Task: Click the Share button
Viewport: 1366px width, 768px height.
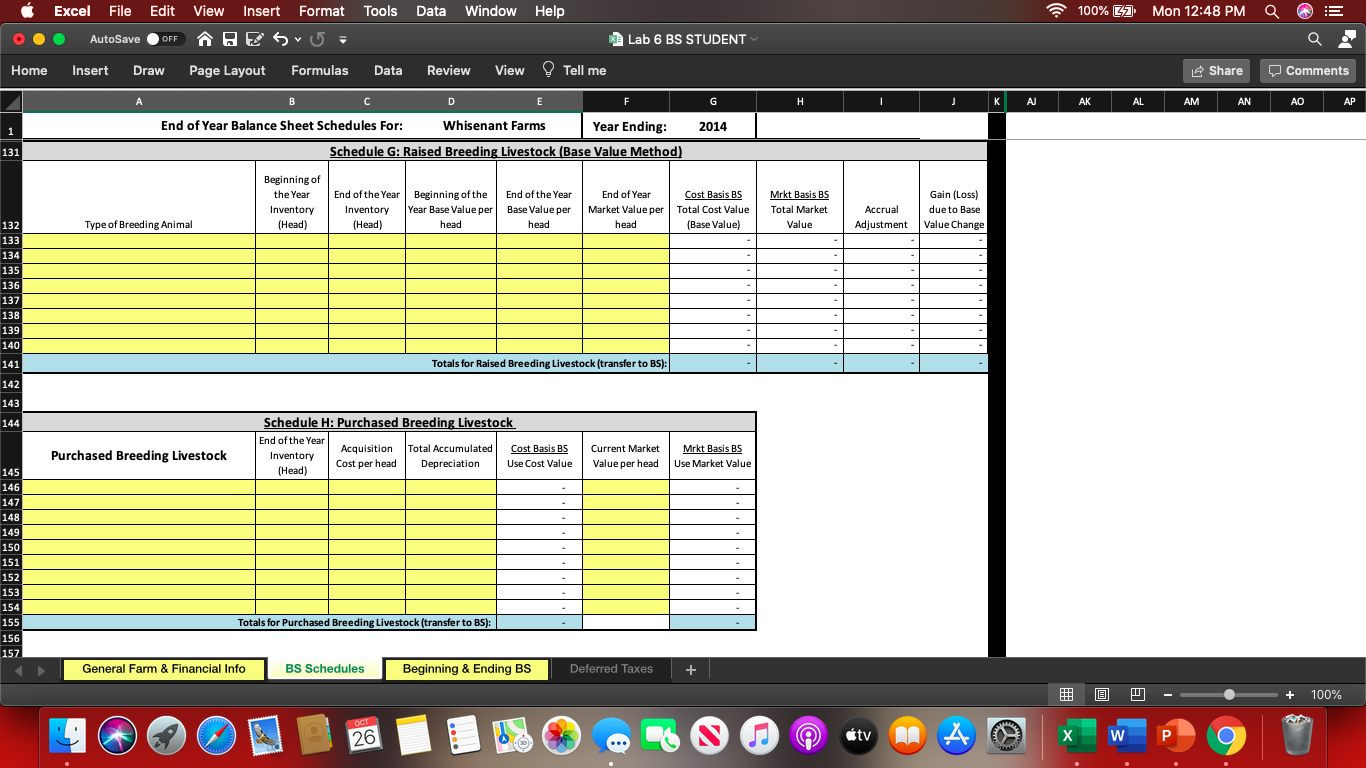Action: (x=1216, y=70)
